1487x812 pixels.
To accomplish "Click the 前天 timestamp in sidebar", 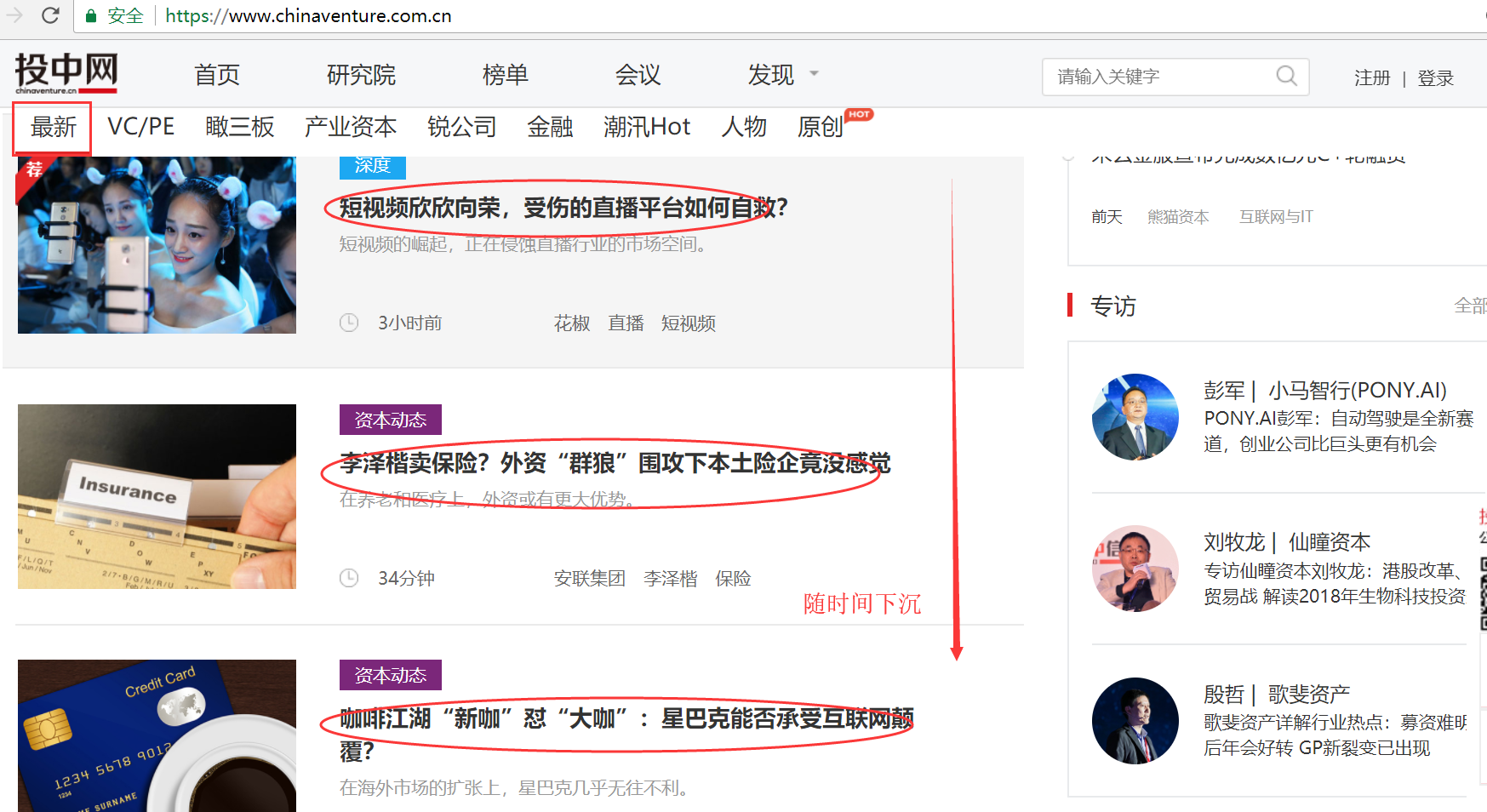I will [x=1107, y=217].
